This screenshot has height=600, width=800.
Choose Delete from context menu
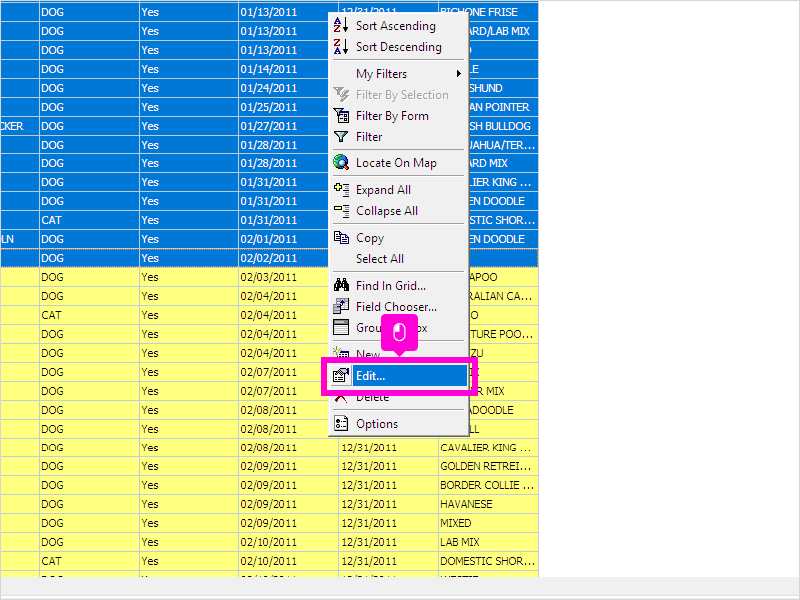click(x=372, y=397)
